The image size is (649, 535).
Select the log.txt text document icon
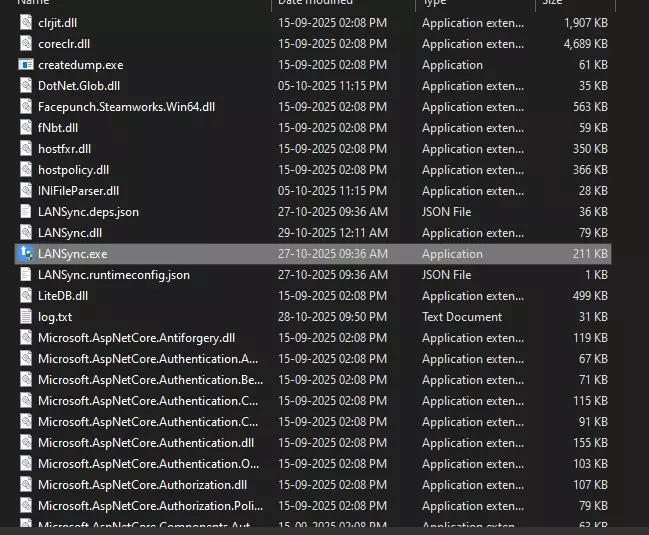pyautogui.click(x=26, y=317)
